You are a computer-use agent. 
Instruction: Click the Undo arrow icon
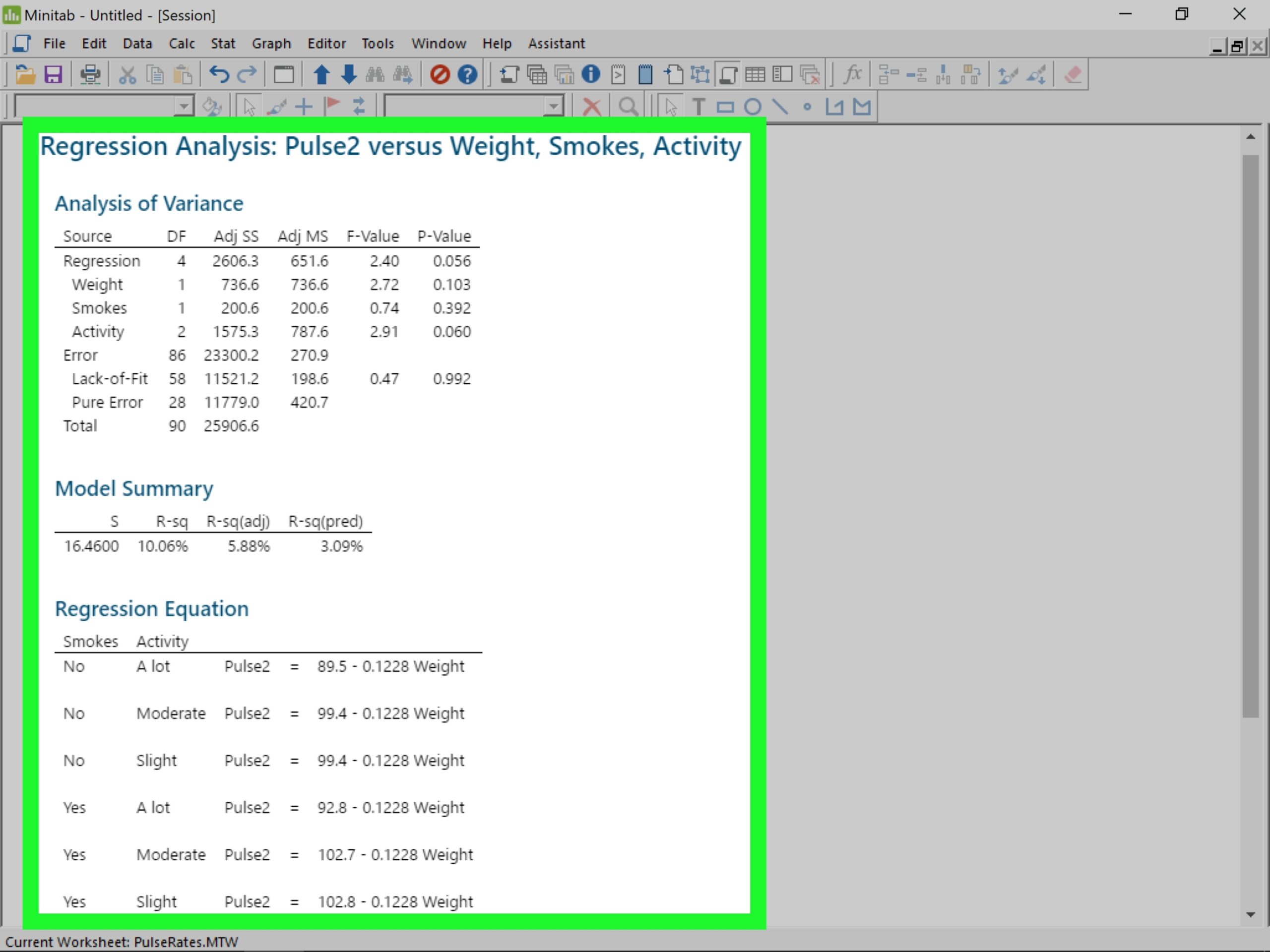coord(219,74)
